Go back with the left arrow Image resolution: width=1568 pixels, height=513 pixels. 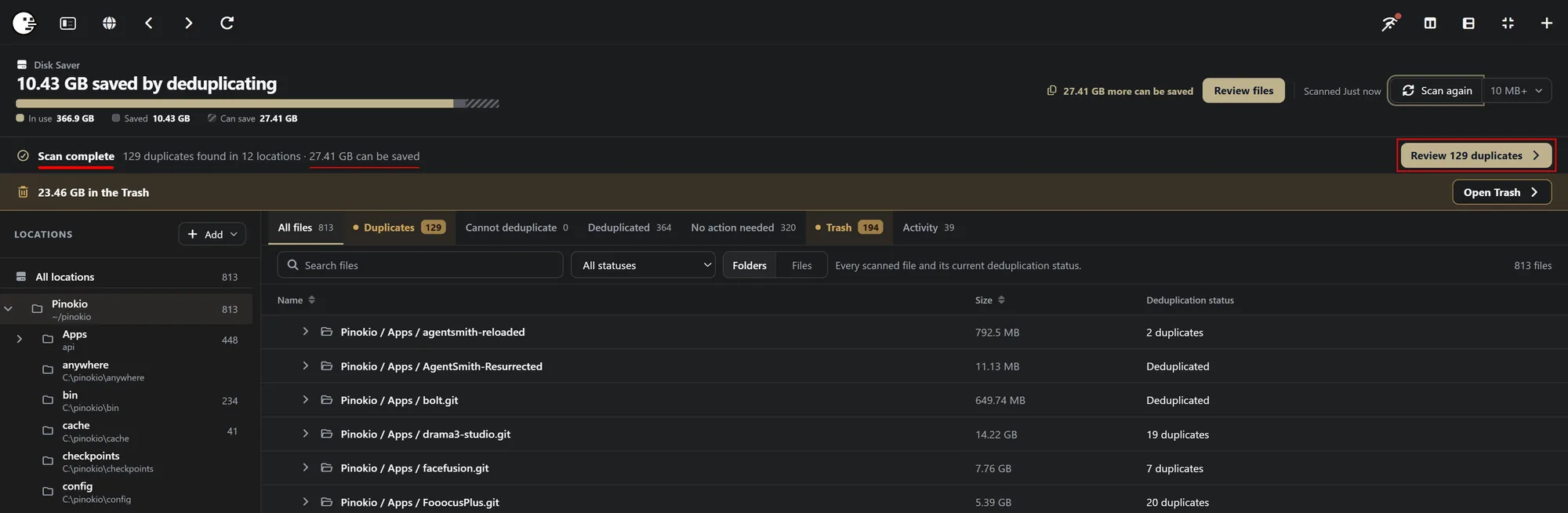(x=149, y=24)
